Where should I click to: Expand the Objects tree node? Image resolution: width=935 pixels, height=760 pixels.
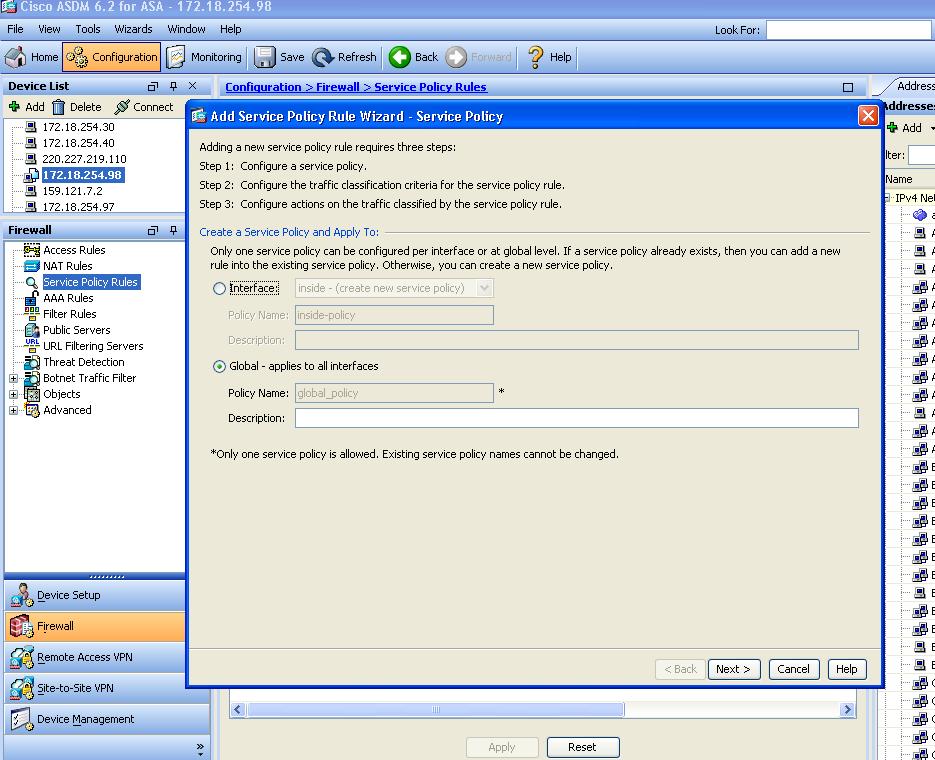[13, 395]
